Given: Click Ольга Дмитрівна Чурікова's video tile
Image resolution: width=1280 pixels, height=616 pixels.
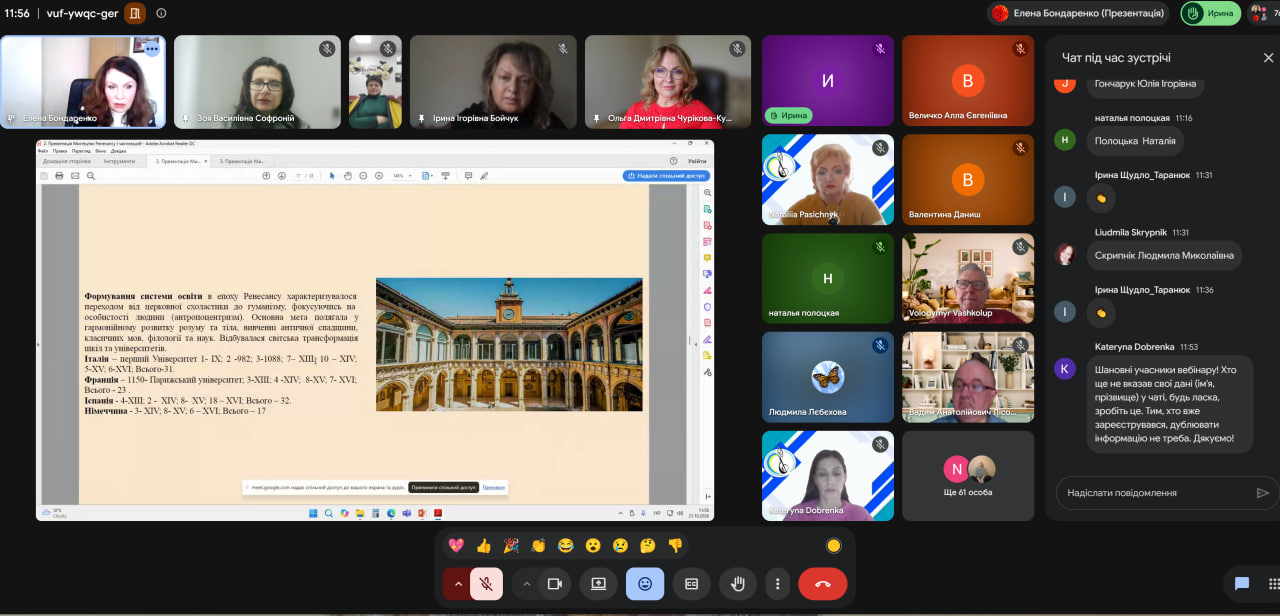Looking at the screenshot, I should point(668,82).
